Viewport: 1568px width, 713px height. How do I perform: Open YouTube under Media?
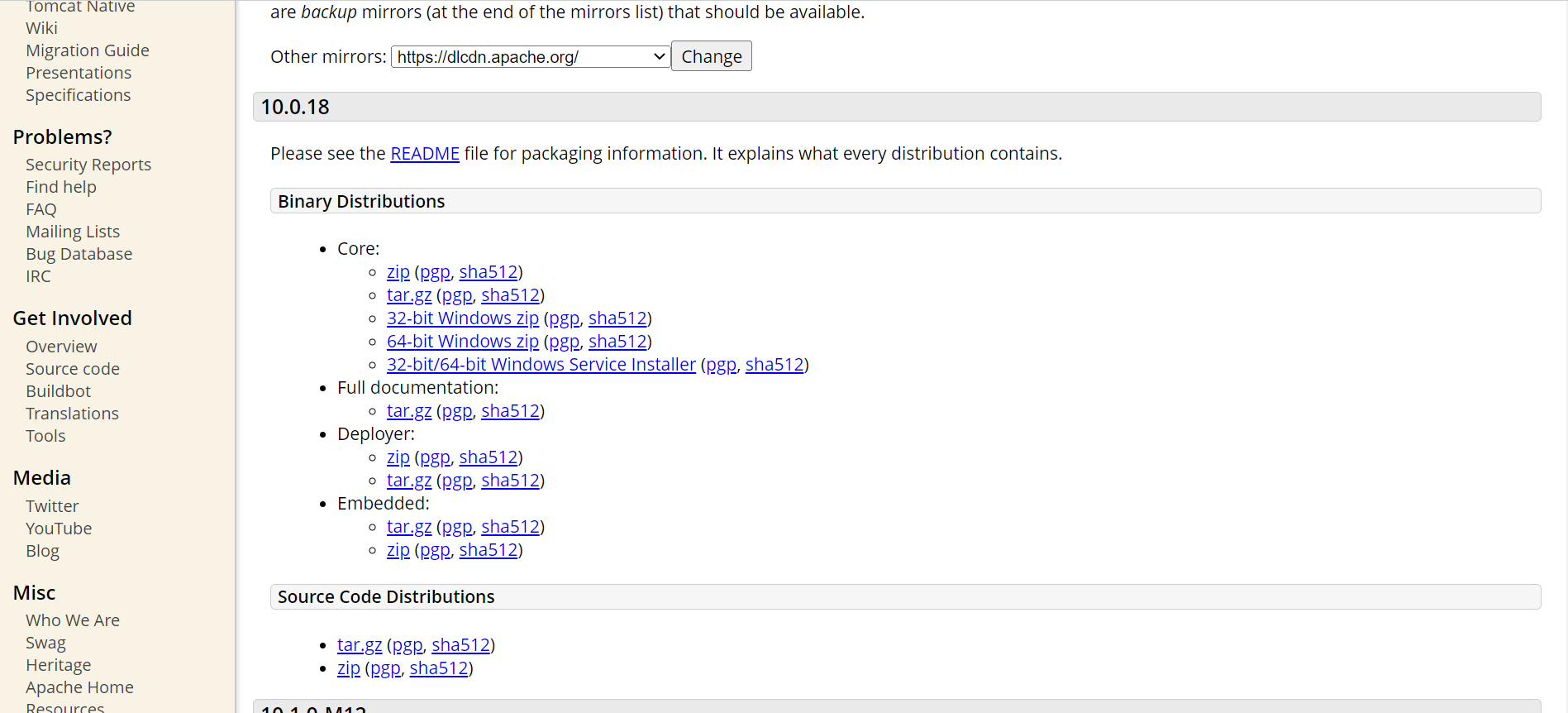coord(59,529)
